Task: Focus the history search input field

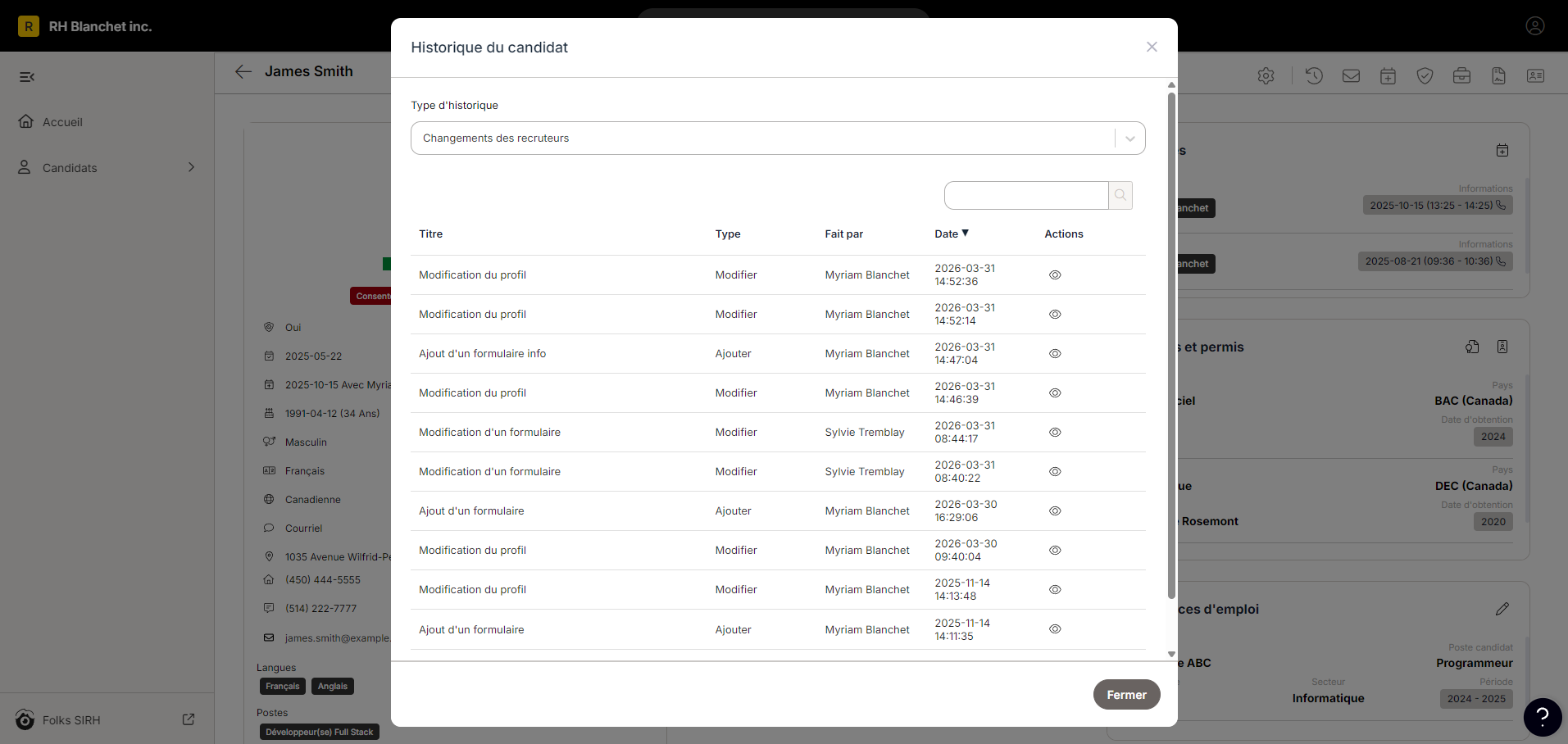Action: point(1026,195)
